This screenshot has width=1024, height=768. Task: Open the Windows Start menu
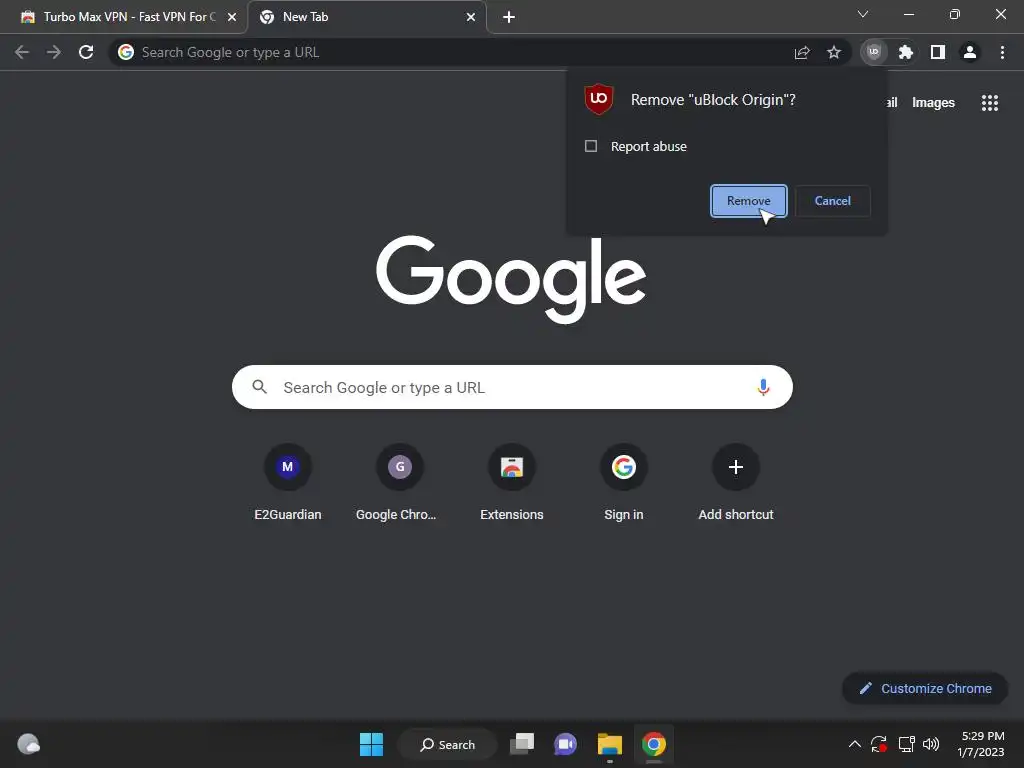tap(372, 744)
